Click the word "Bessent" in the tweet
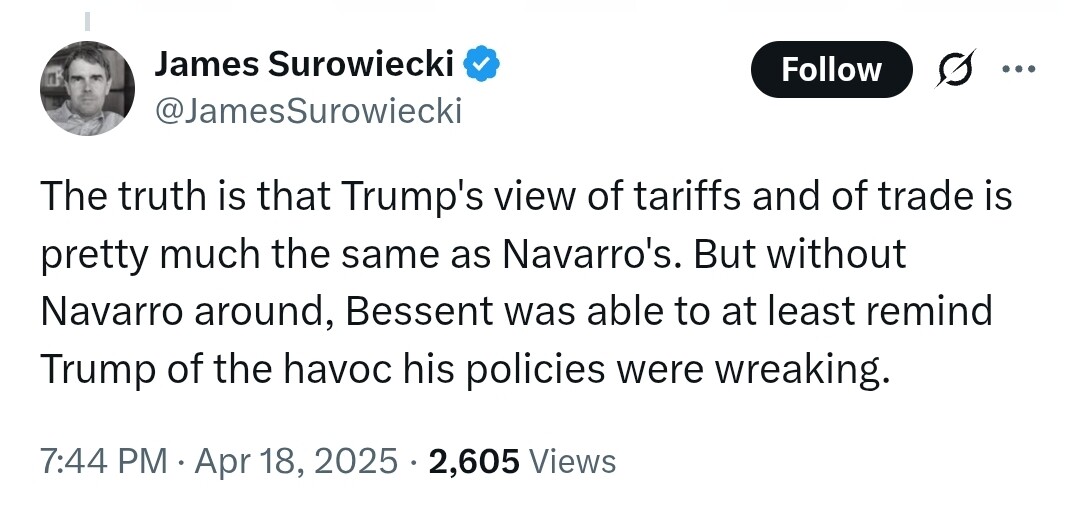The image size is (1080, 525). tap(419, 311)
